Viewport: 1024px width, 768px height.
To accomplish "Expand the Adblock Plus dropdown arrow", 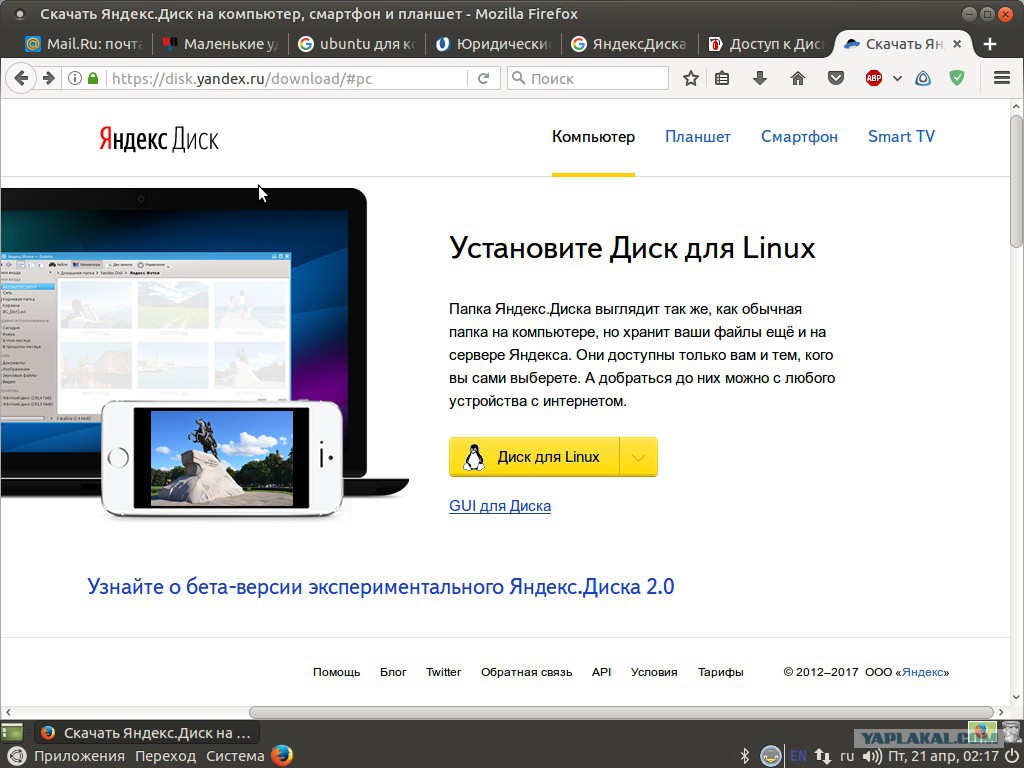I will click(x=897, y=78).
